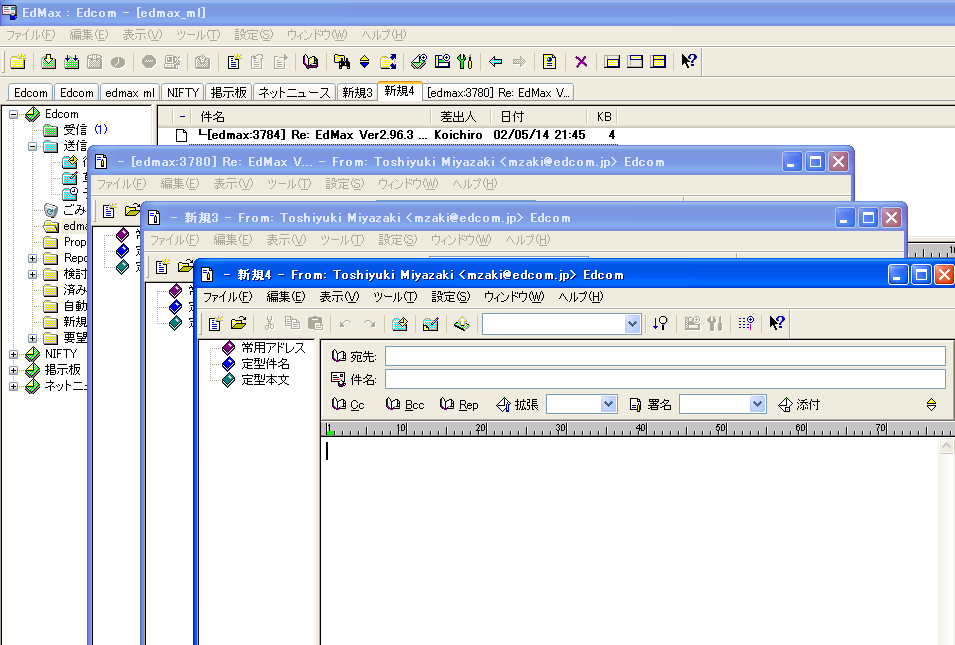
Task: Open ヘルプ(H) menu in 新規4 window
Action: pos(580,297)
